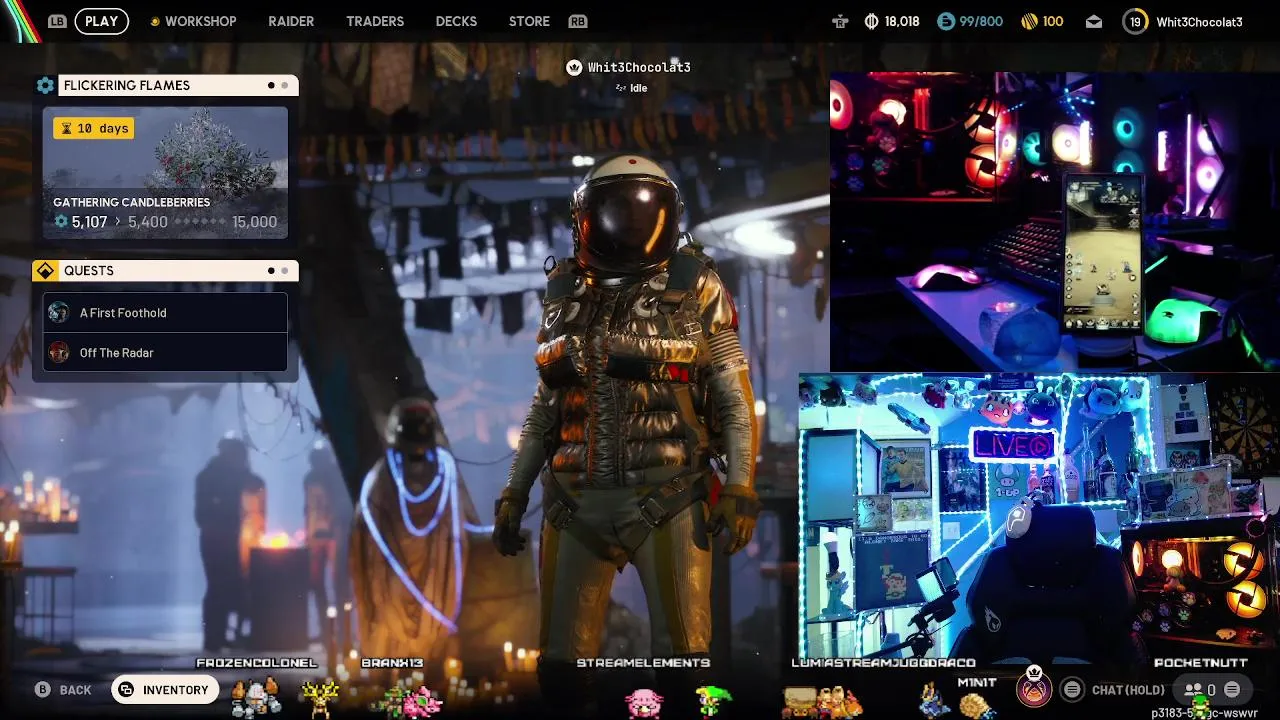Click the Lucario sprite left of M1N1T
1280x720 pixels.
point(934,700)
